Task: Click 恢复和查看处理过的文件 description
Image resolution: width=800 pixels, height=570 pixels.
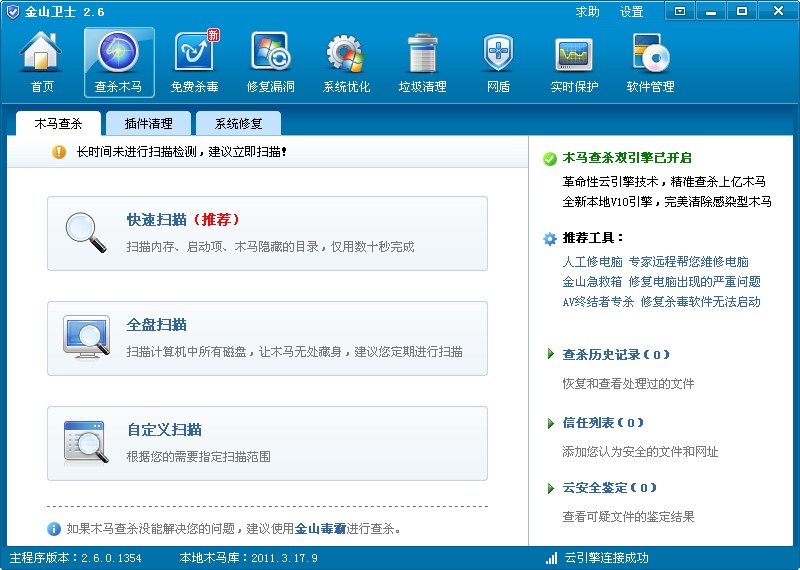Action: (628, 383)
